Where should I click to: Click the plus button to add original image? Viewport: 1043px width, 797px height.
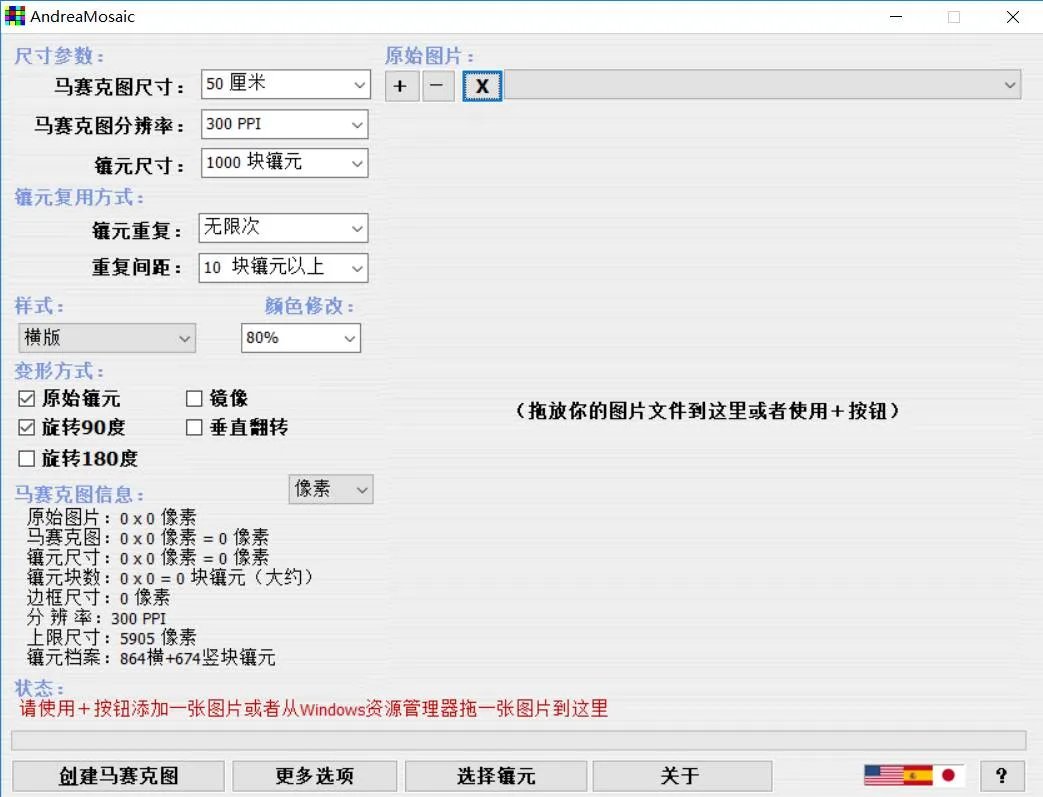coord(401,86)
